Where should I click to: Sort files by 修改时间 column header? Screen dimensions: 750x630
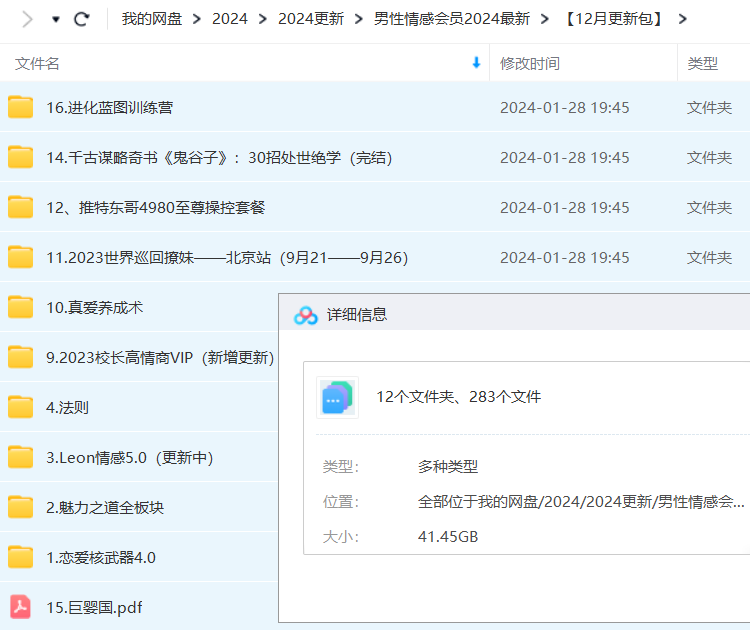(530, 63)
